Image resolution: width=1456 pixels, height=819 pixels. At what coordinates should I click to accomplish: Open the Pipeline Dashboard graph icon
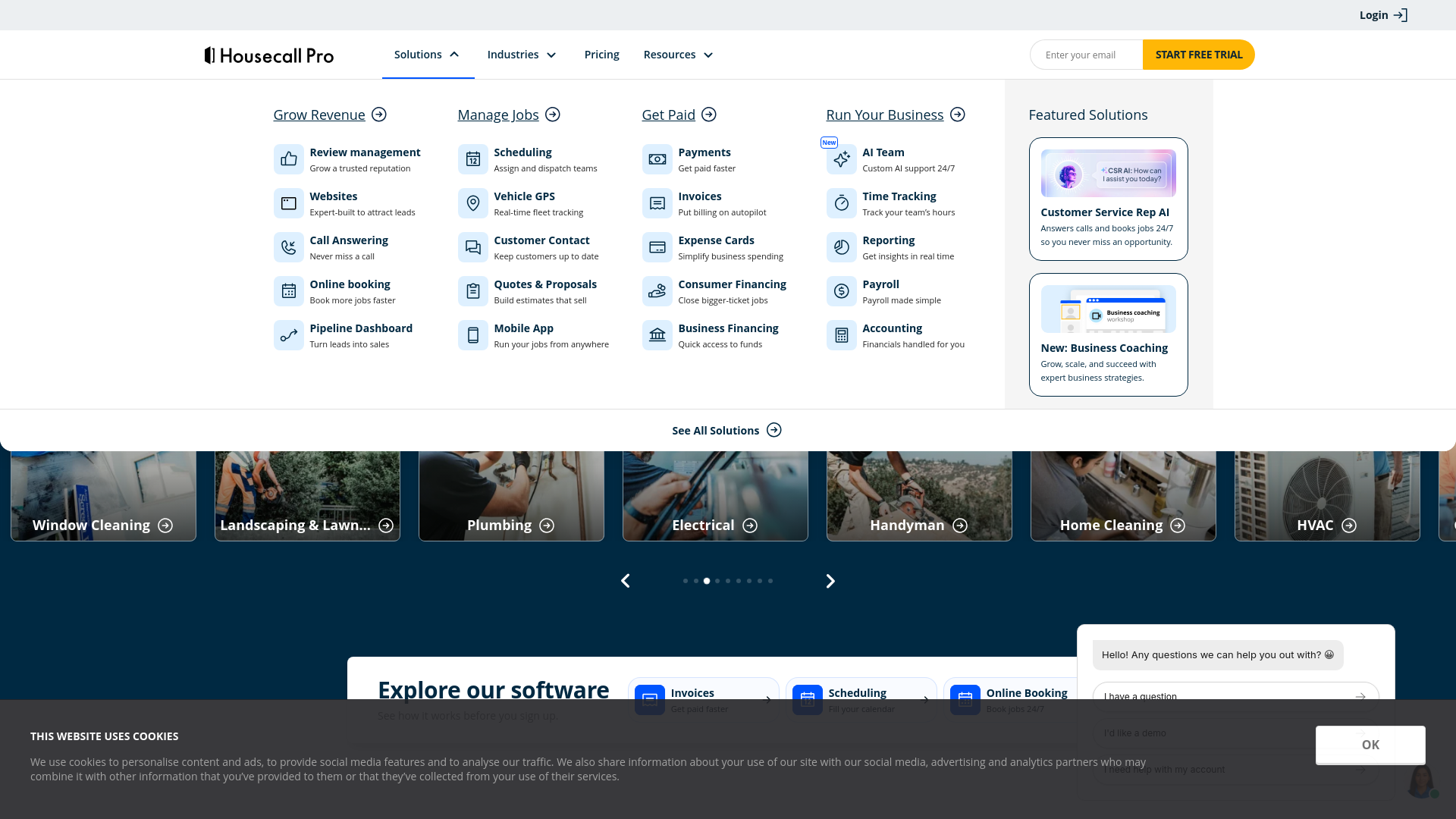pos(289,335)
